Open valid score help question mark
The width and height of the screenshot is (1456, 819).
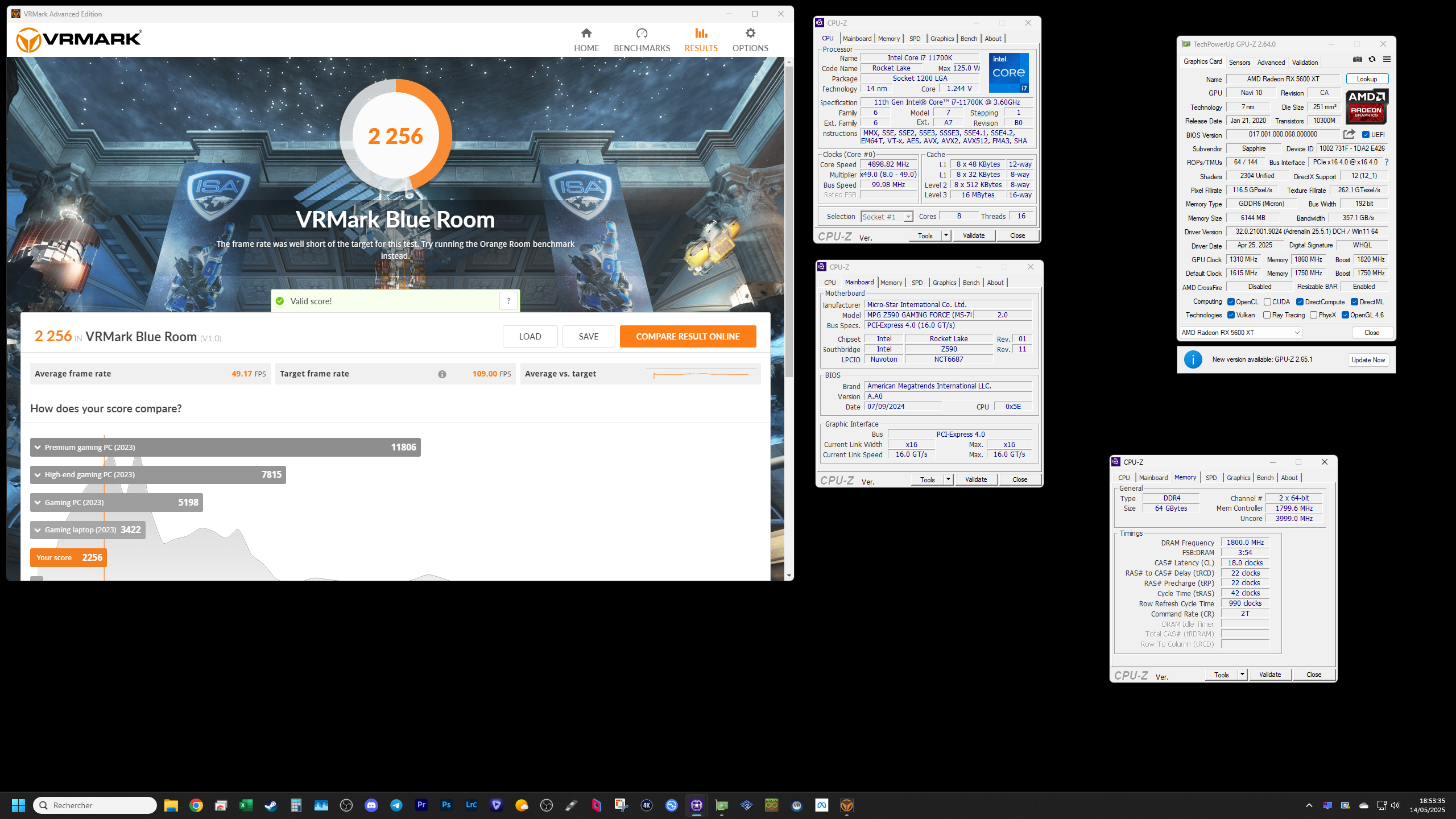tap(508, 301)
